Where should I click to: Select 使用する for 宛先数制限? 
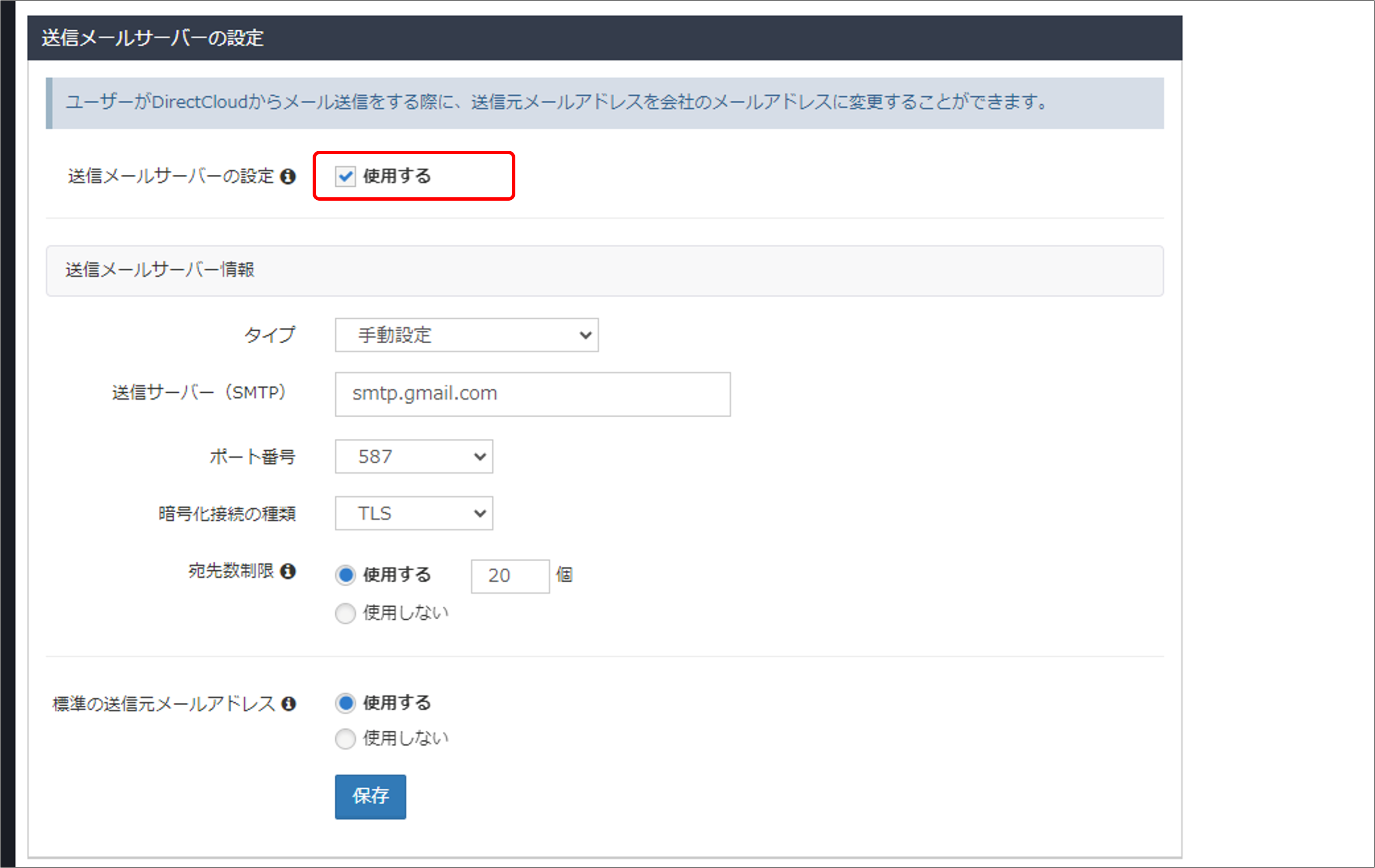click(x=345, y=575)
